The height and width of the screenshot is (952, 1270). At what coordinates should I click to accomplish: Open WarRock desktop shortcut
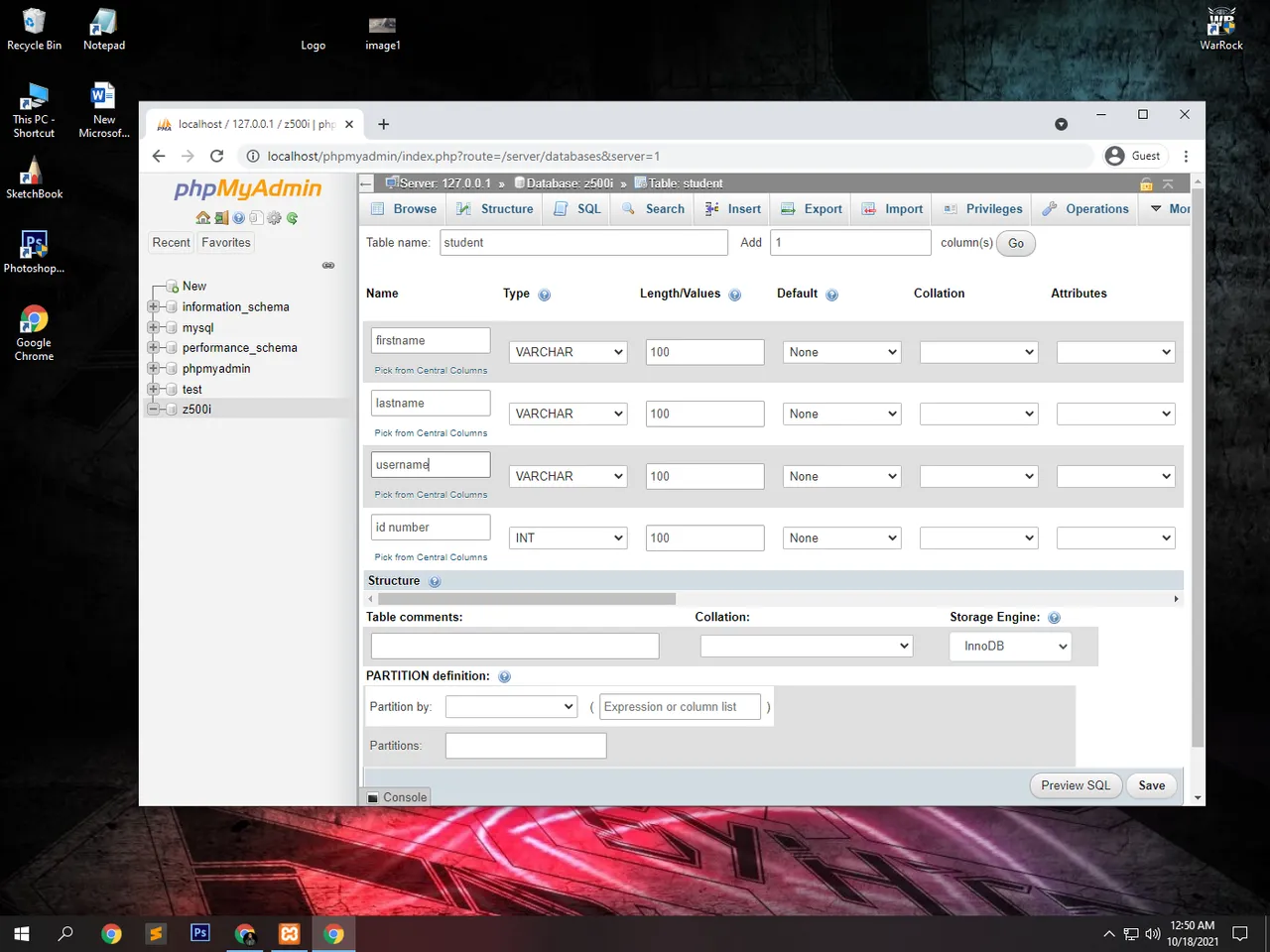[x=1221, y=29]
